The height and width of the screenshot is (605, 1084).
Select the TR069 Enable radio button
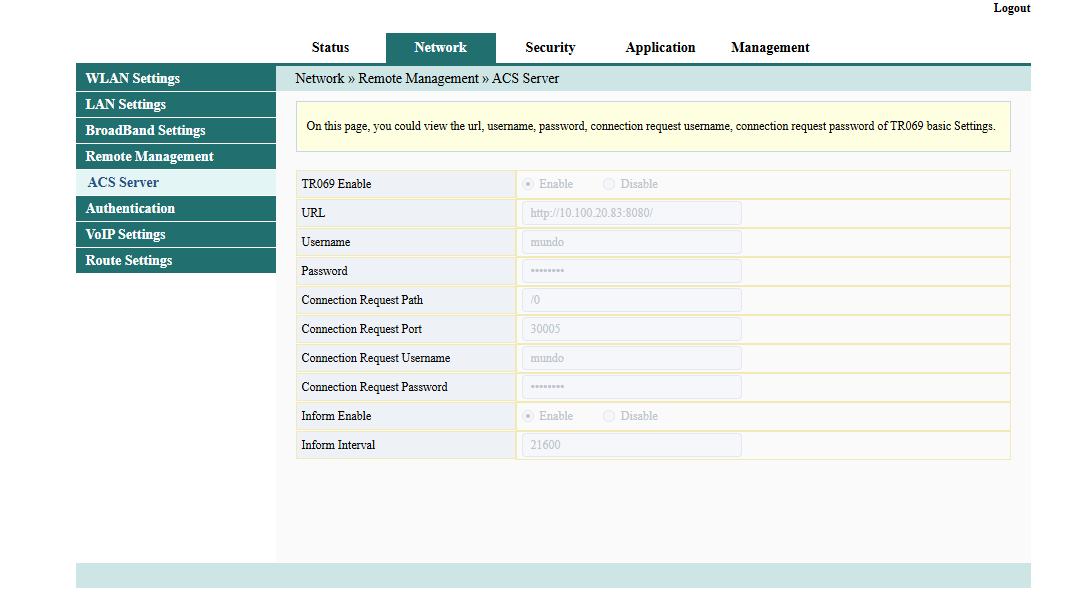click(x=528, y=184)
